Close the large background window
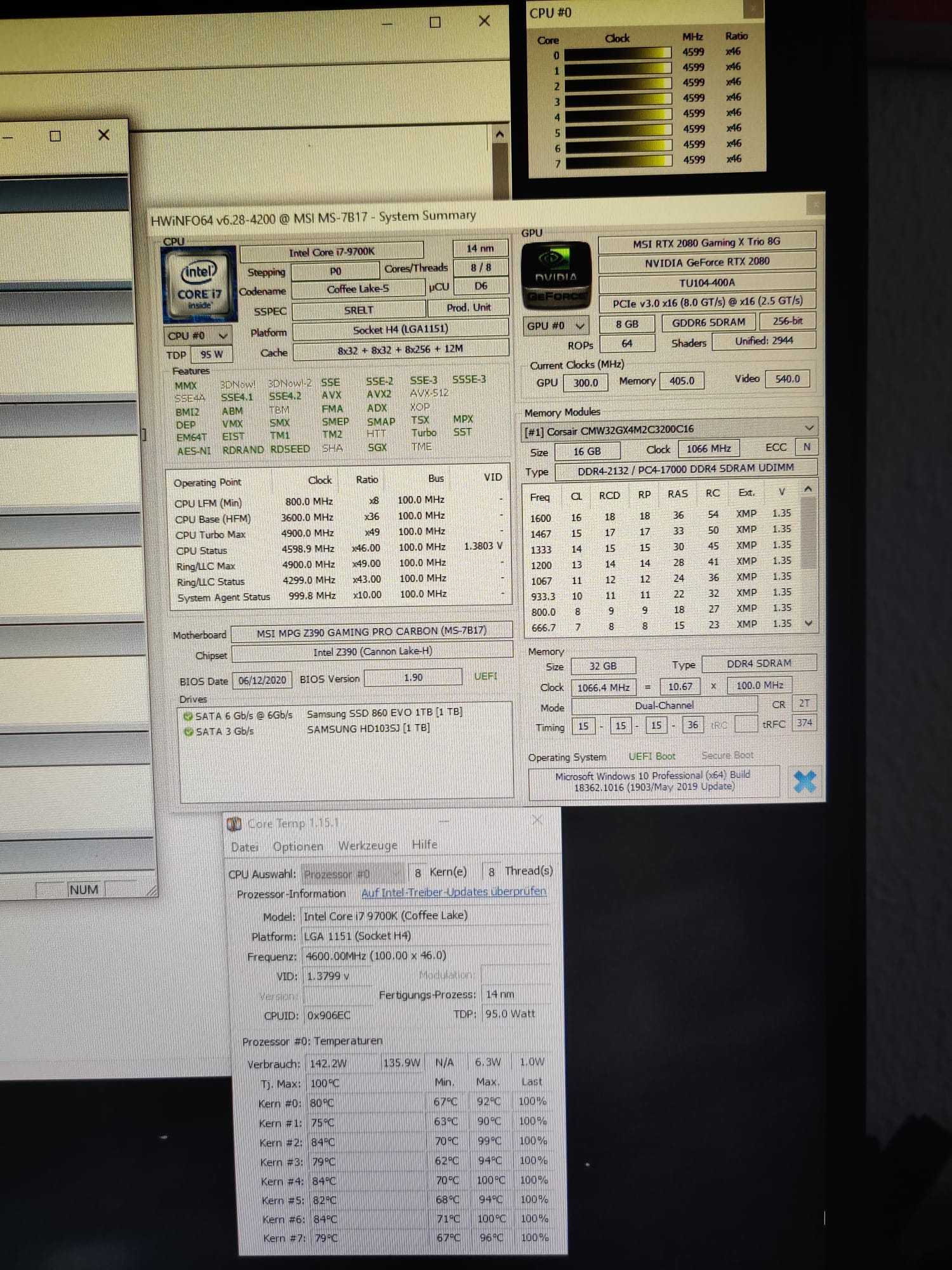Screen dimensions: 952x1270 tap(484, 21)
